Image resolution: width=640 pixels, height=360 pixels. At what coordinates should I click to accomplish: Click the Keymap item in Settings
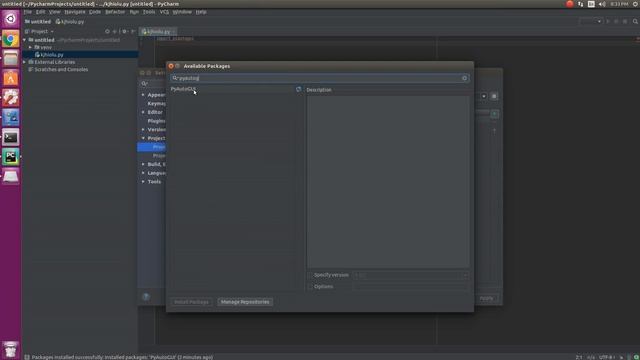click(x=156, y=104)
